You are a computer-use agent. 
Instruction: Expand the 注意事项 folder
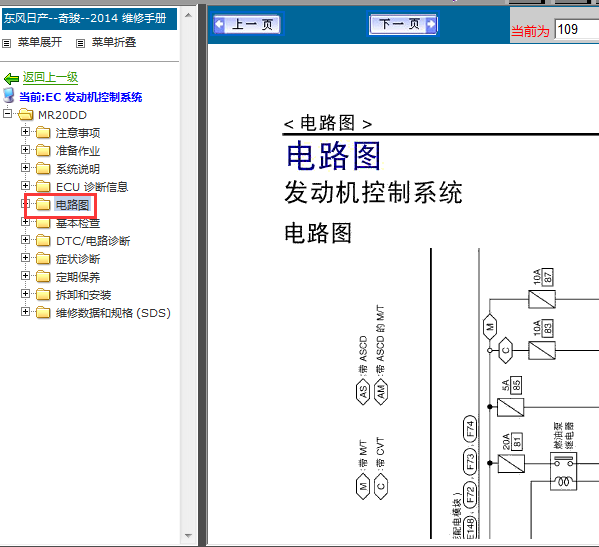[25, 131]
